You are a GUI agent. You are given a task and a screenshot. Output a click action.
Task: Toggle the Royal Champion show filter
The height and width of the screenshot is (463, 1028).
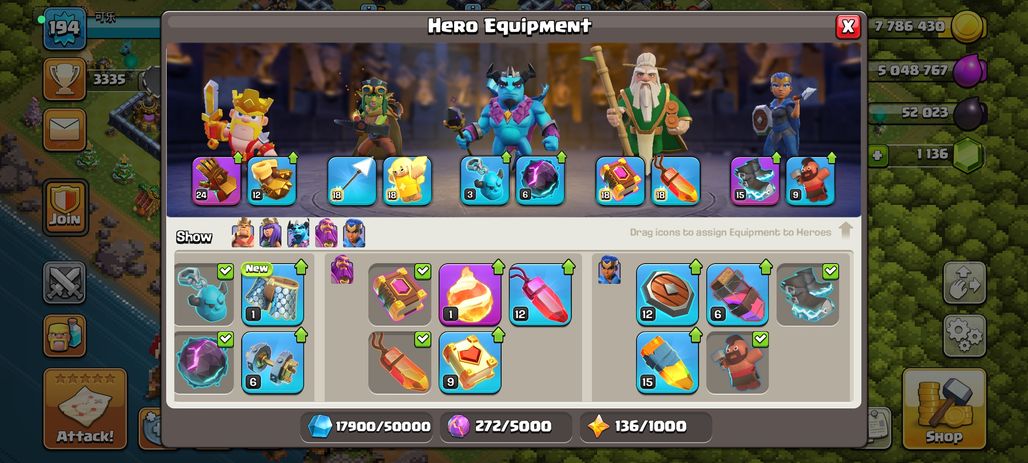354,233
